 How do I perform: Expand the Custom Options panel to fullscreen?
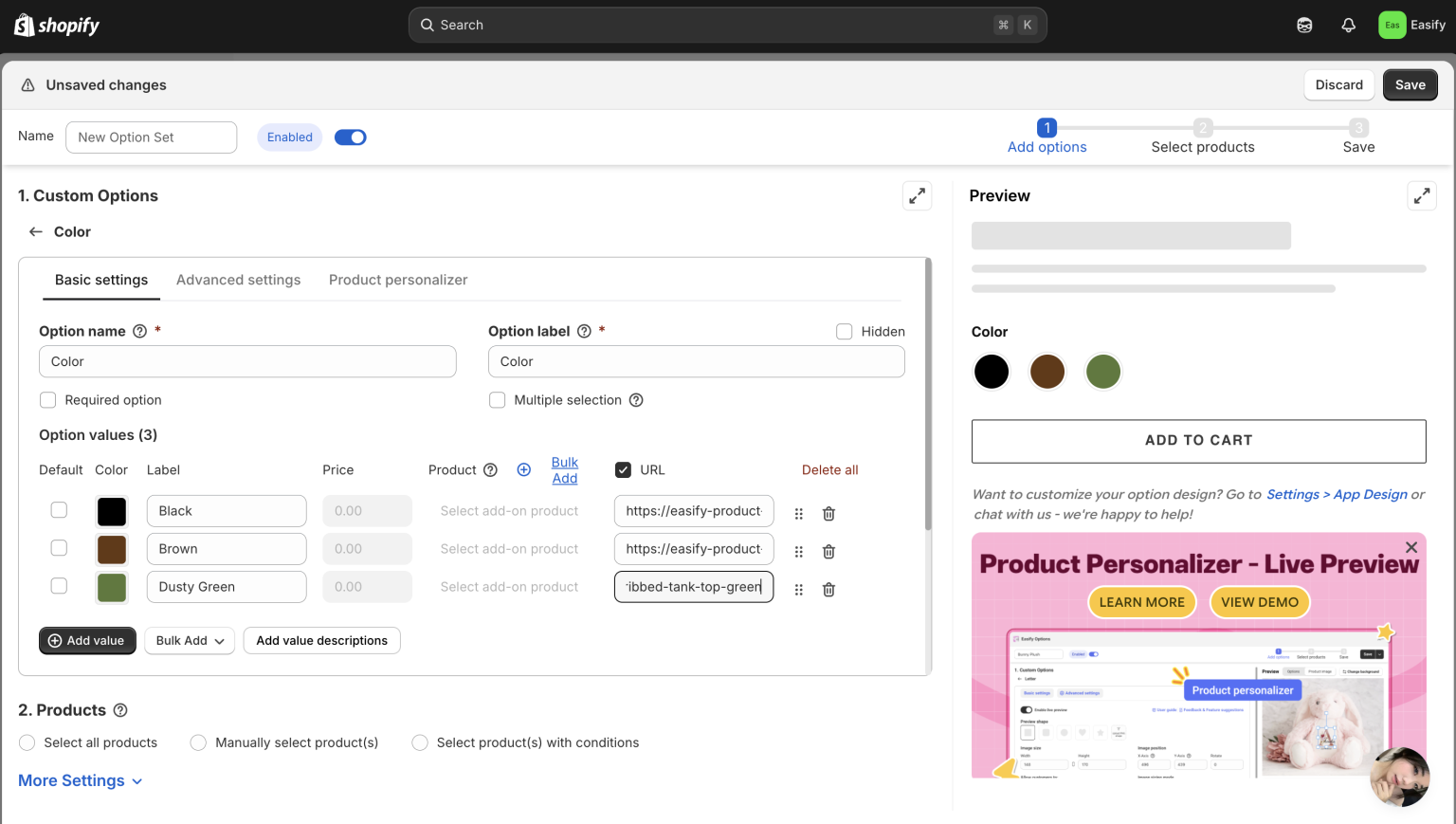point(917,195)
